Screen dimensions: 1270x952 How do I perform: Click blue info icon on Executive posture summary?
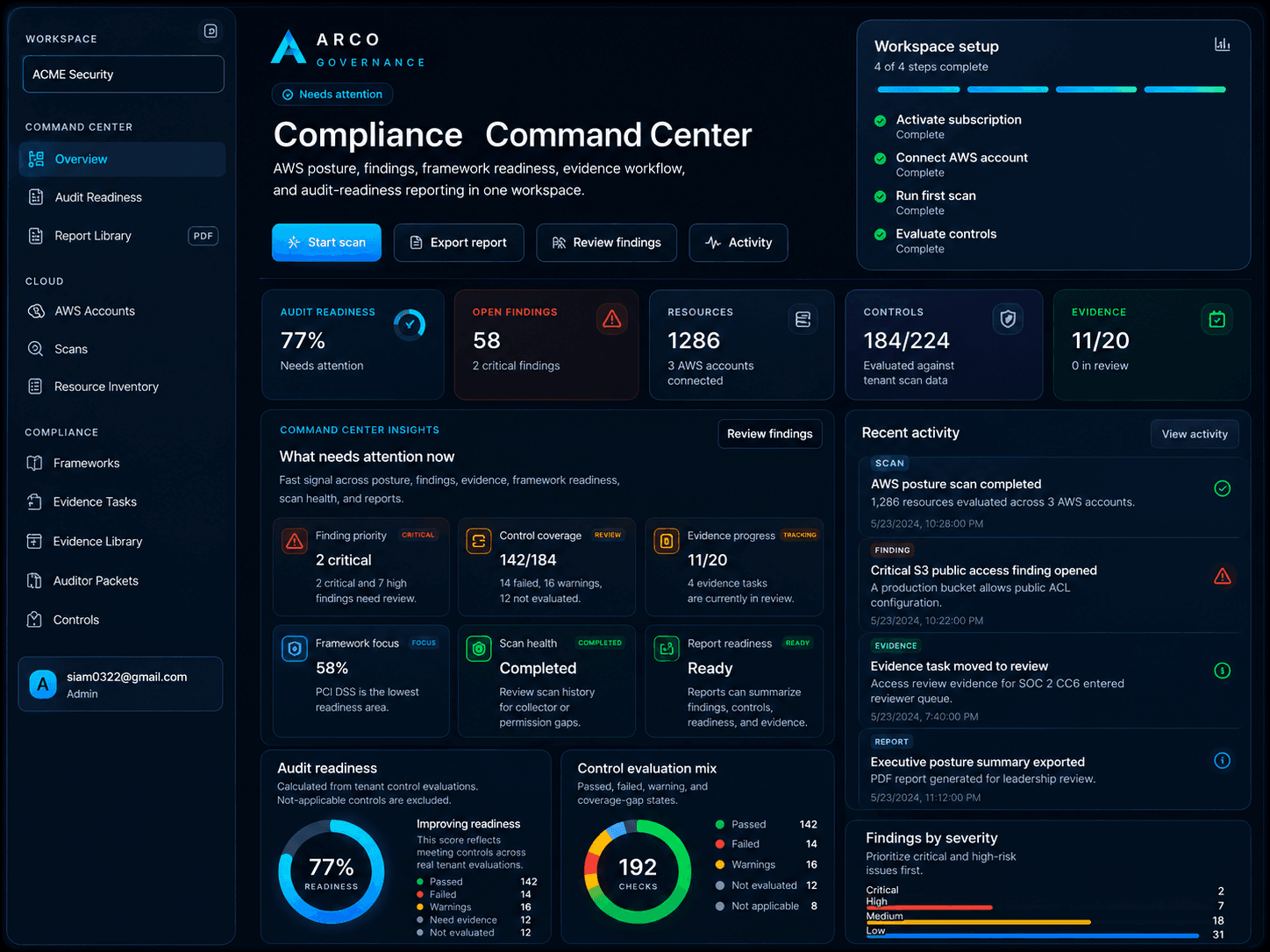(1222, 760)
